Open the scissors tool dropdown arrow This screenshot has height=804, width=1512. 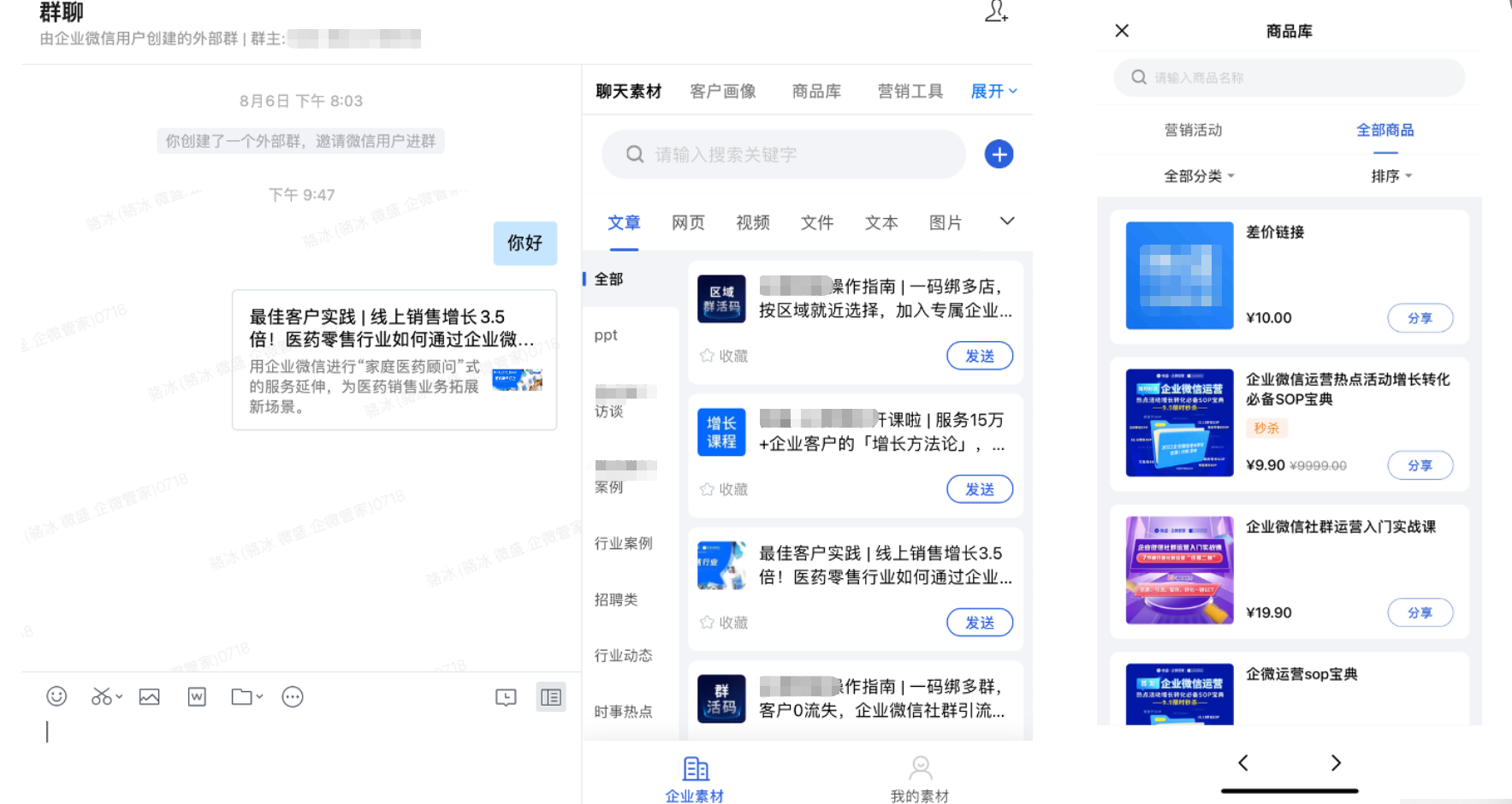coord(119,696)
